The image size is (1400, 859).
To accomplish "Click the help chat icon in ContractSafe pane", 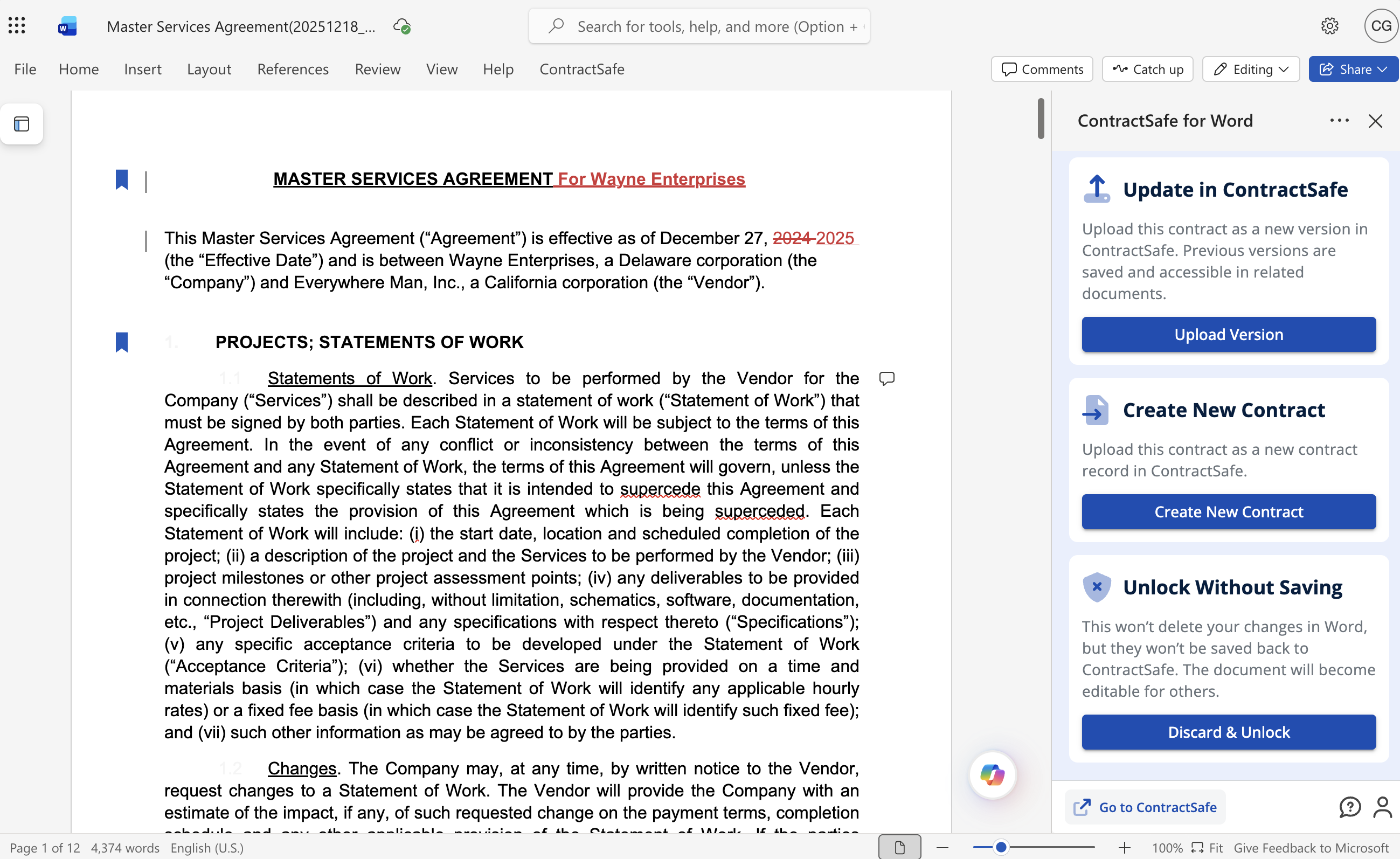I will click(1349, 807).
